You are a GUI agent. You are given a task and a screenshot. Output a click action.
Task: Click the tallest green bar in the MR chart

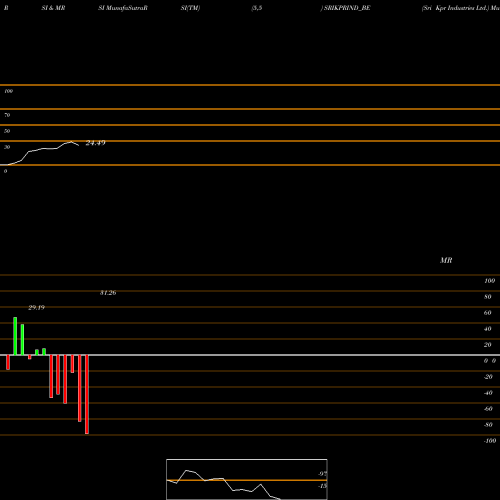point(15,336)
